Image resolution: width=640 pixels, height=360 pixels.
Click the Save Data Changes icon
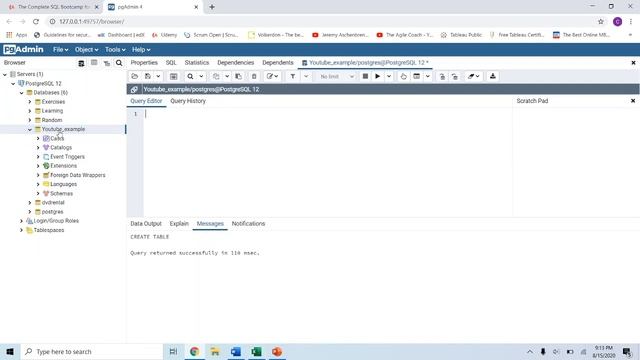coord(173,76)
